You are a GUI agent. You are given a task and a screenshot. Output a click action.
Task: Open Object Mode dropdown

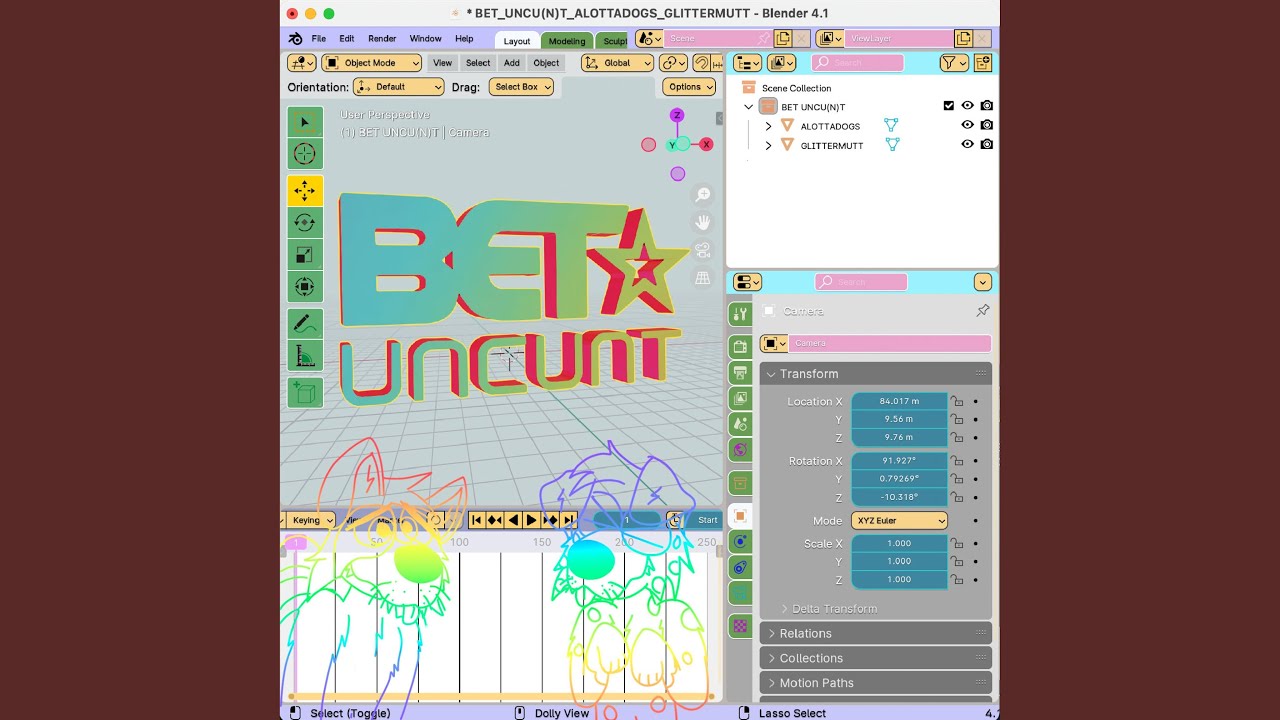click(372, 63)
